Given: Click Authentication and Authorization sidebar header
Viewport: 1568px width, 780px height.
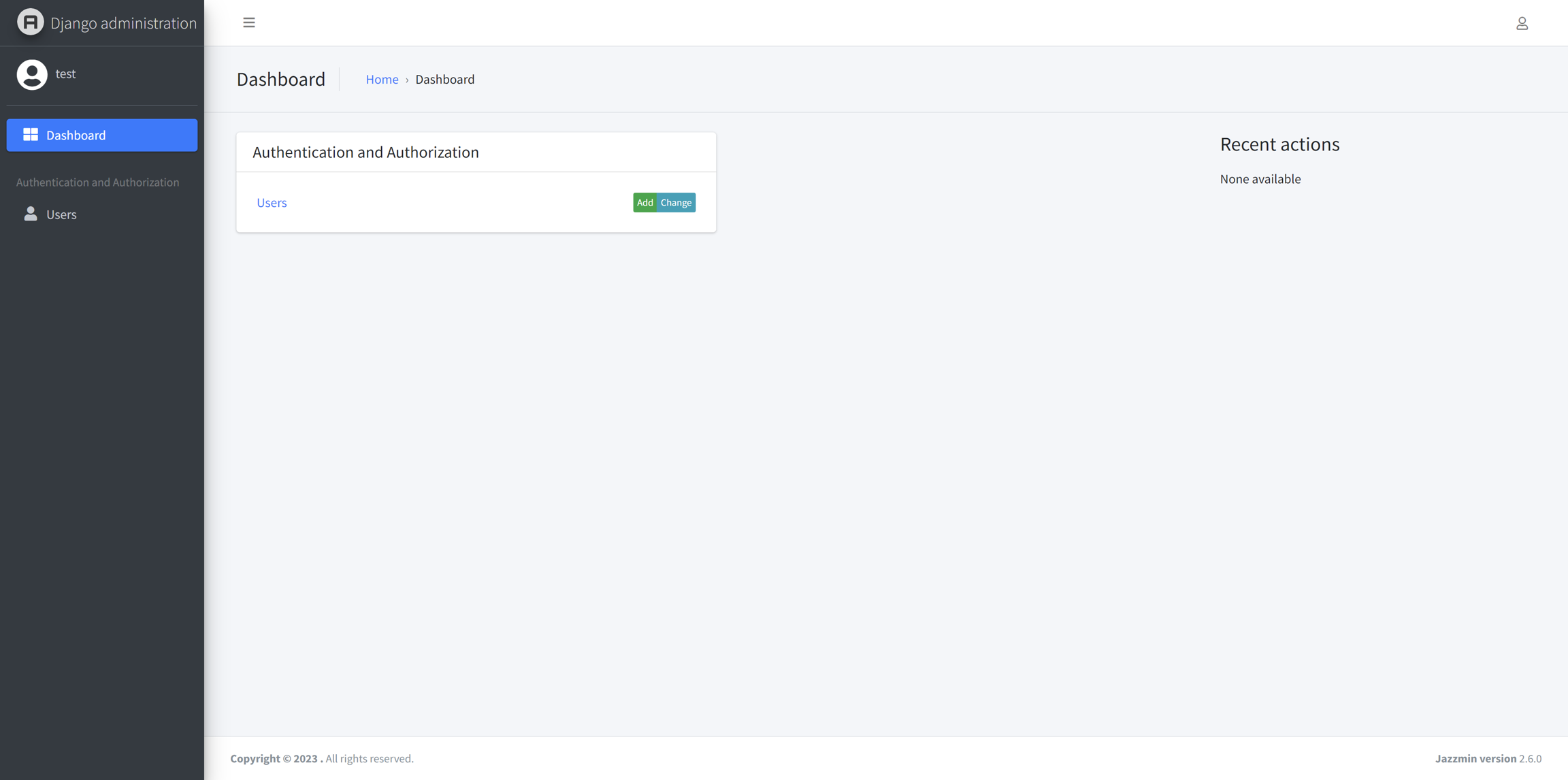Looking at the screenshot, I should click(97, 182).
